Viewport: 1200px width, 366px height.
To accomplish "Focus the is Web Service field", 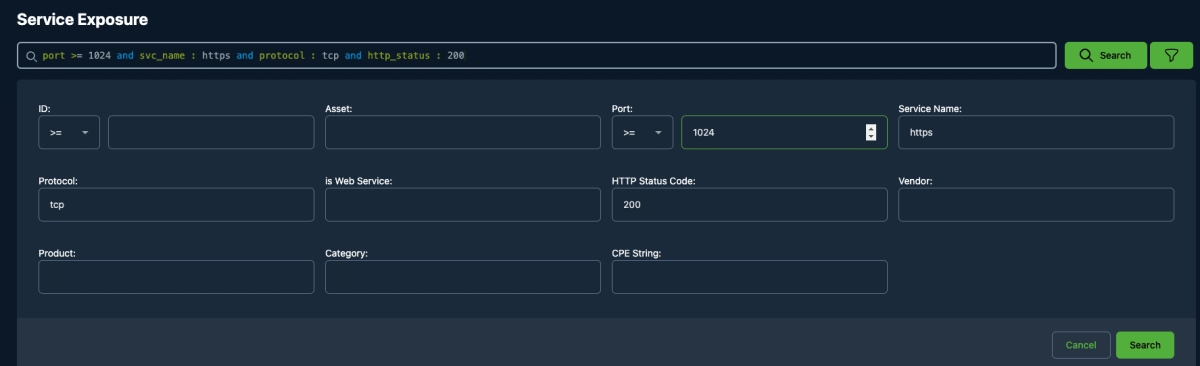I will click(463, 204).
